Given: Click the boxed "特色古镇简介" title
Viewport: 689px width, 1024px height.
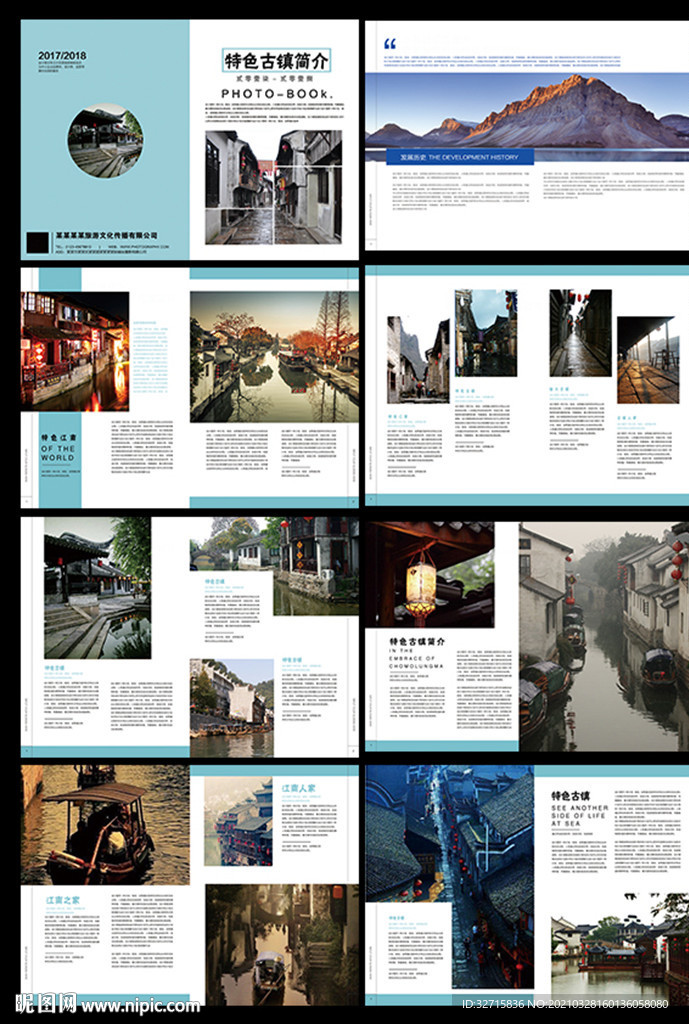Looking at the screenshot, I should pyautogui.click(x=276, y=61).
